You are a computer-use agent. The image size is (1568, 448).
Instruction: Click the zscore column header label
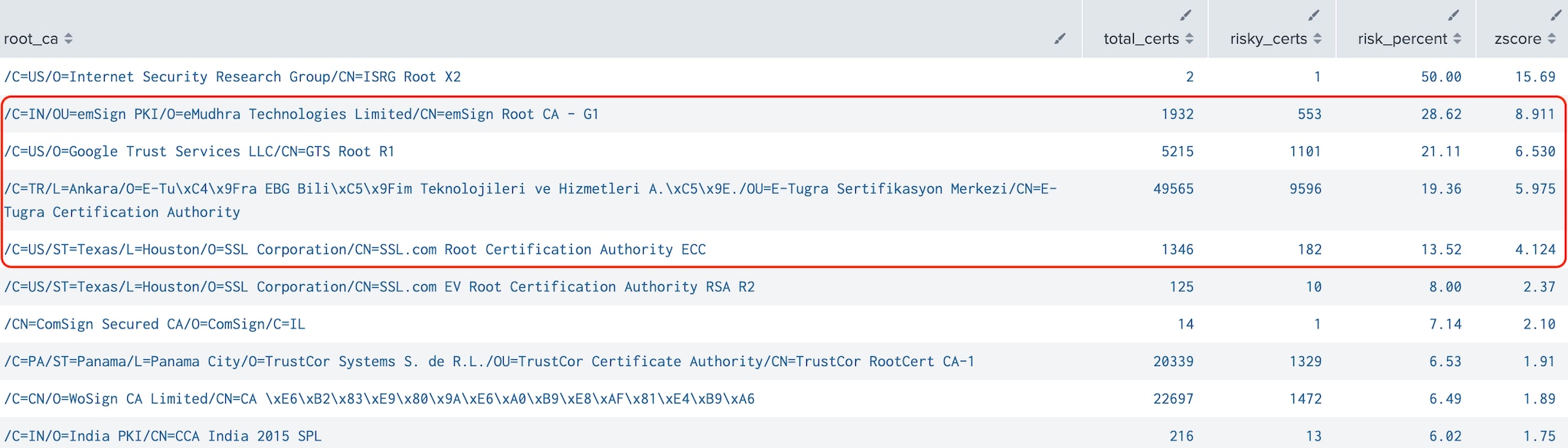pos(1517,38)
